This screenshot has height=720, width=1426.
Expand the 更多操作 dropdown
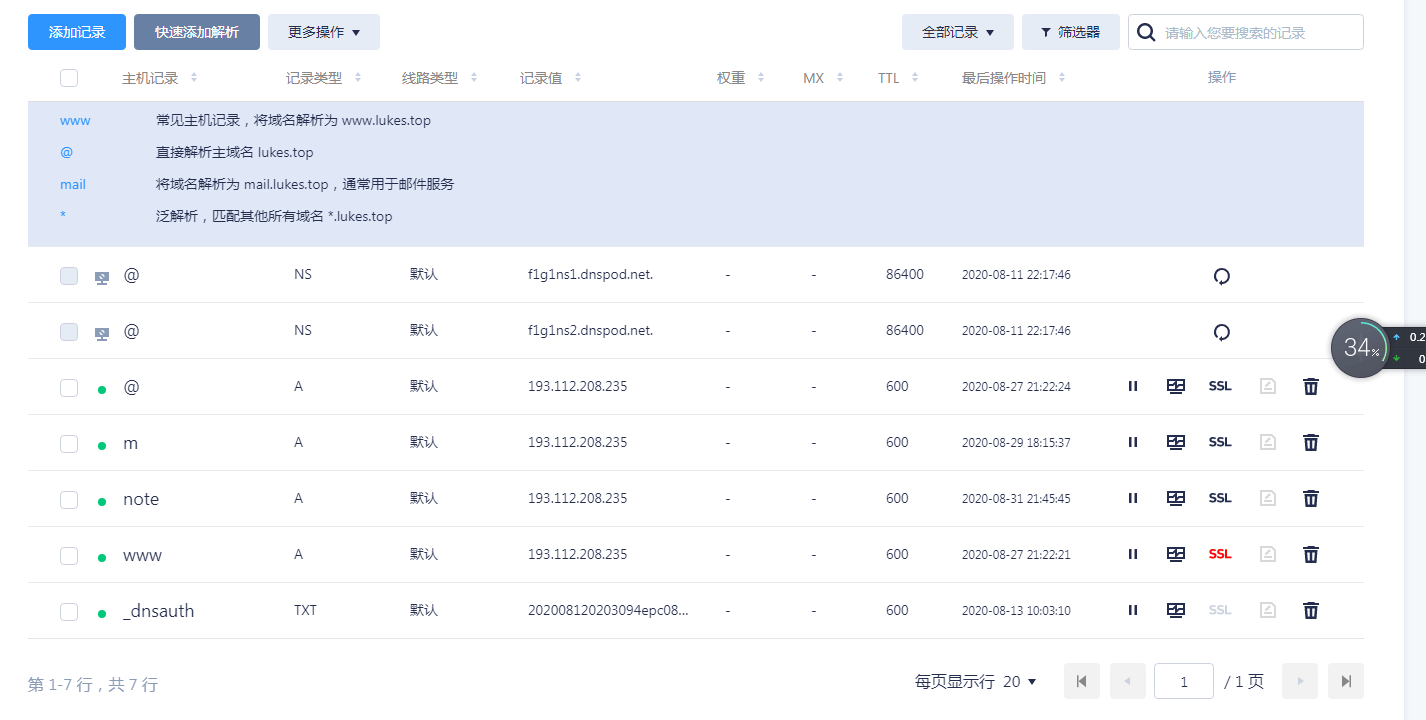(x=323, y=31)
